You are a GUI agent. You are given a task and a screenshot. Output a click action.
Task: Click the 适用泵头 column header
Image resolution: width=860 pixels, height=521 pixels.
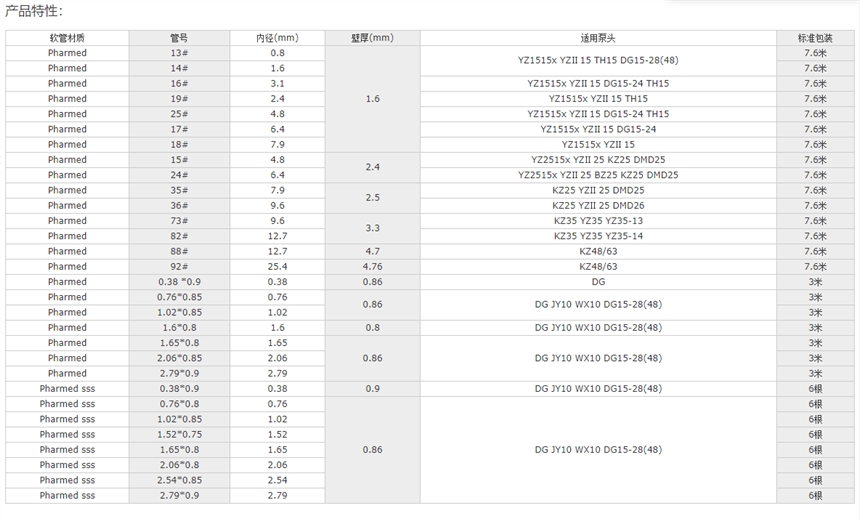click(x=598, y=37)
